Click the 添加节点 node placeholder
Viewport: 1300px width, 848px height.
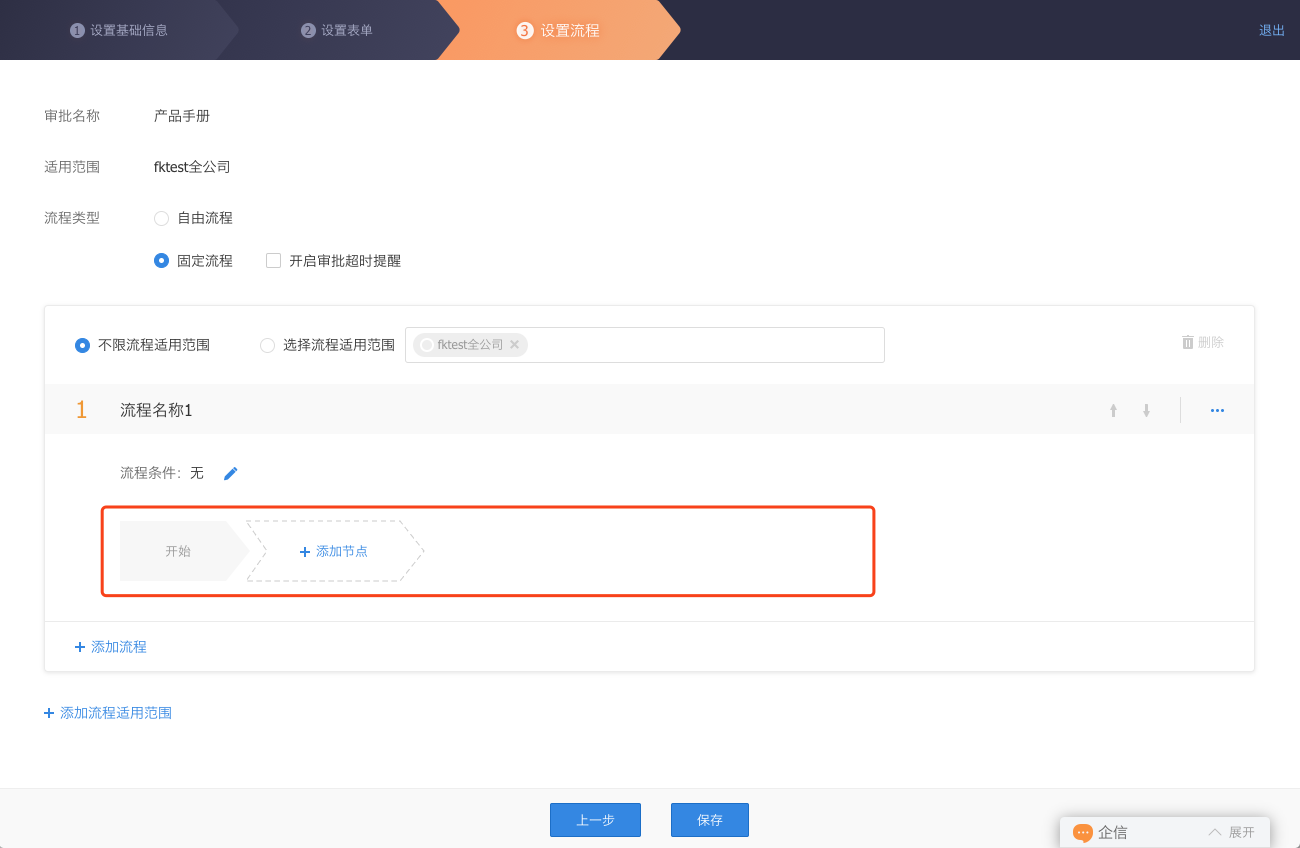[335, 551]
